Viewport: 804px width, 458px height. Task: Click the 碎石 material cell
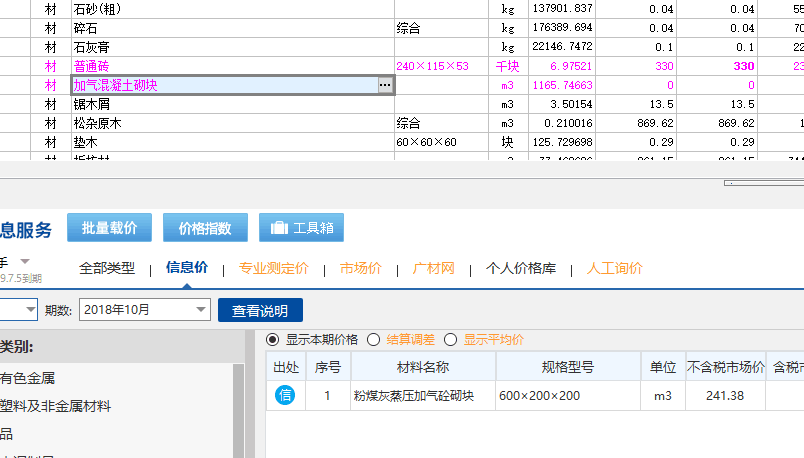[x=233, y=28]
